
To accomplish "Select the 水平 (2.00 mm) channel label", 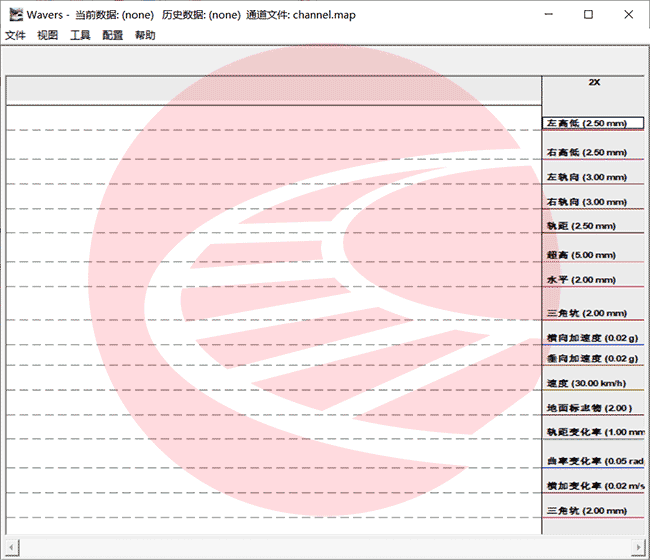I will coord(581,280).
